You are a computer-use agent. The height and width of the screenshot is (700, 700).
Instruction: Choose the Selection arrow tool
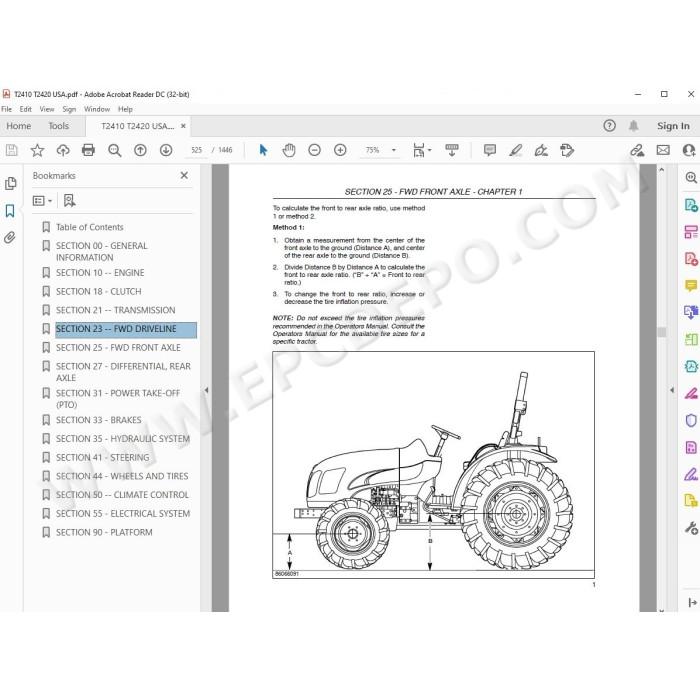coord(263,150)
